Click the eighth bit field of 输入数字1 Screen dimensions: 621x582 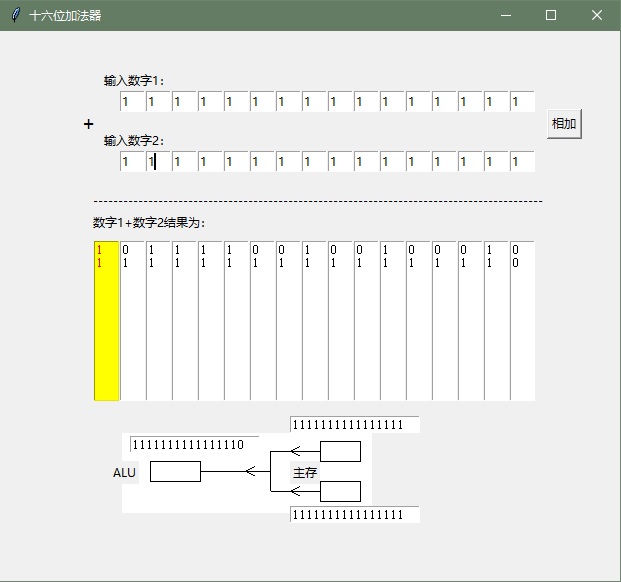tap(314, 101)
